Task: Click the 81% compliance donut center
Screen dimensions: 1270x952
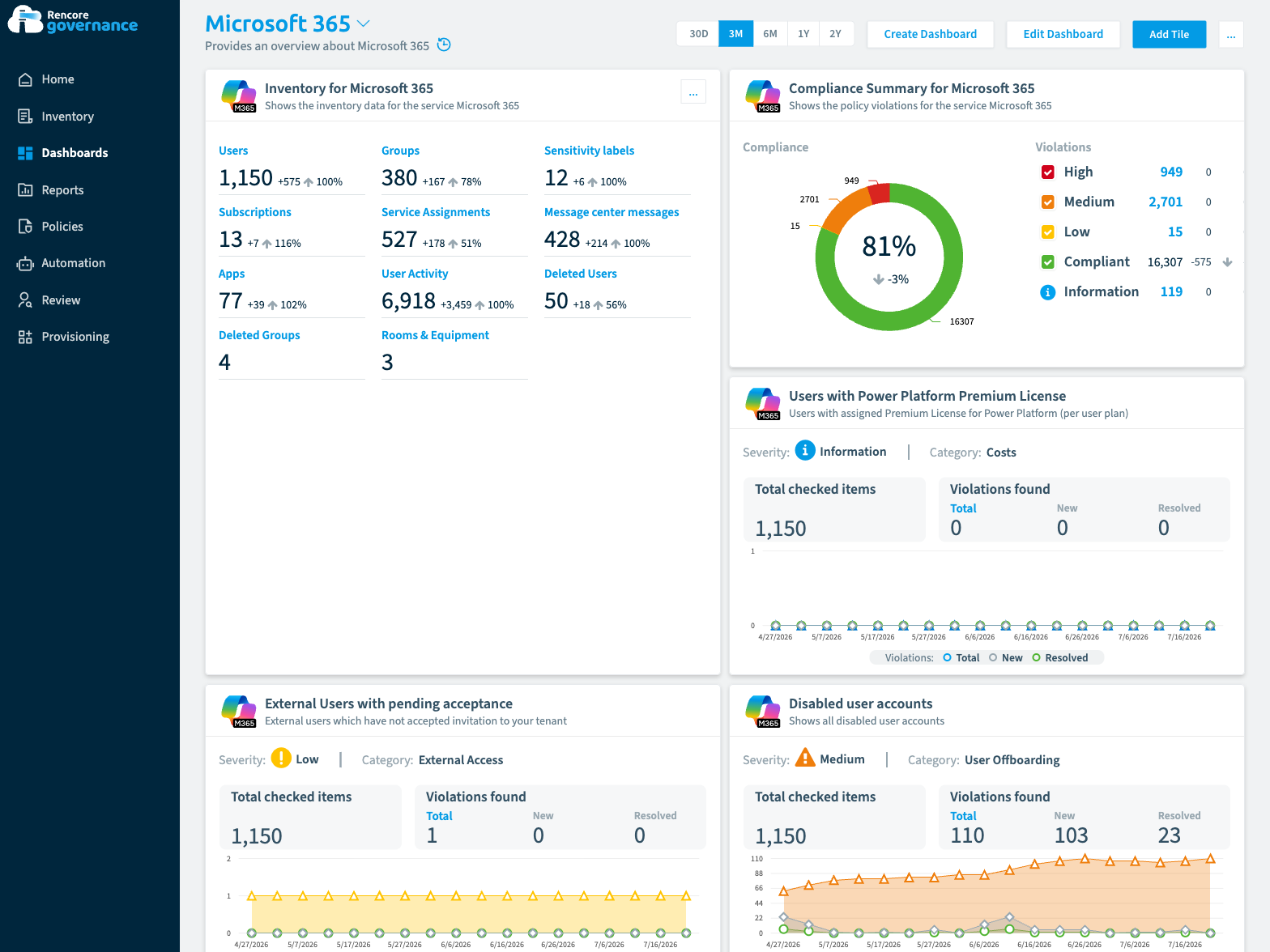Action: pyautogui.click(x=889, y=246)
